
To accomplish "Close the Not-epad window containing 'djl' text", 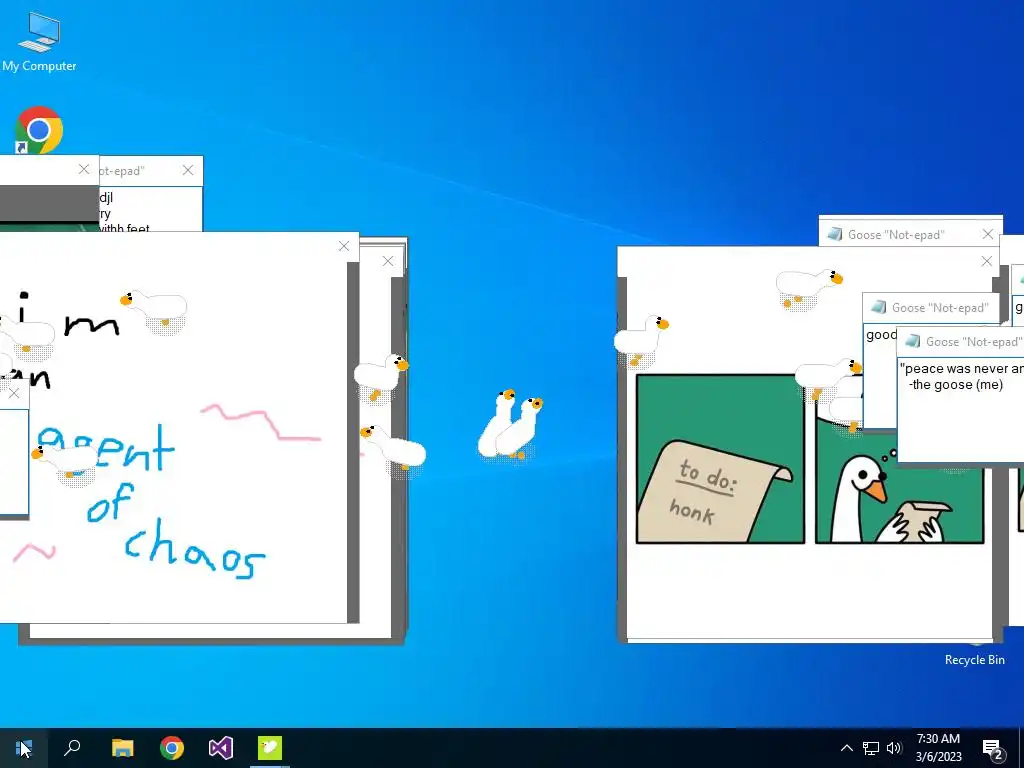I will [x=188, y=170].
